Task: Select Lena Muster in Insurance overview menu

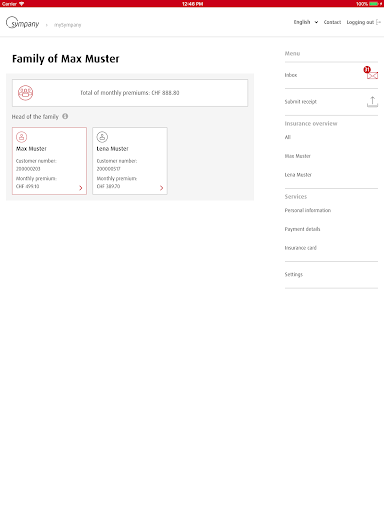Action: [298, 175]
